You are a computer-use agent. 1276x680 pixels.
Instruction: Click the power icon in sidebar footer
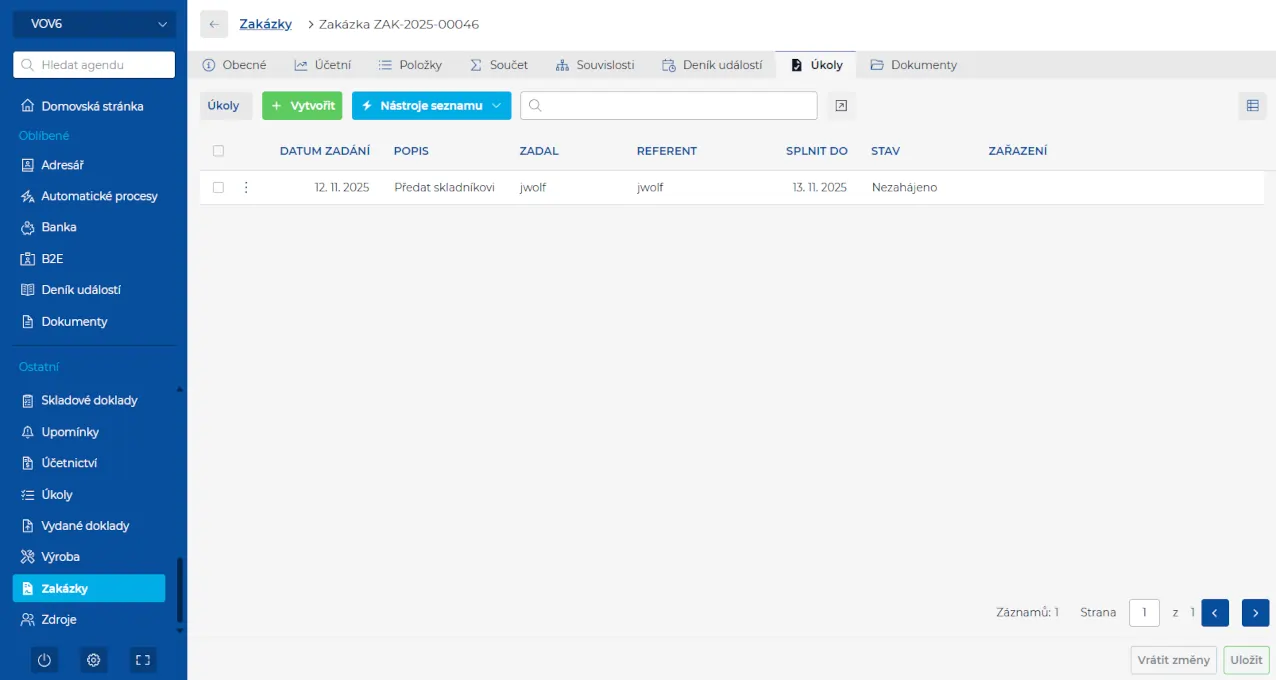44,660
